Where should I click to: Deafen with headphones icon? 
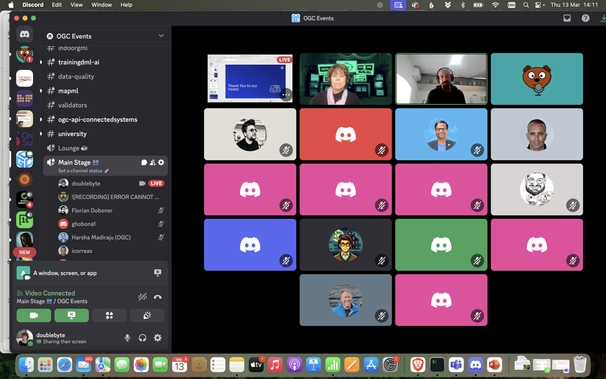142,338
